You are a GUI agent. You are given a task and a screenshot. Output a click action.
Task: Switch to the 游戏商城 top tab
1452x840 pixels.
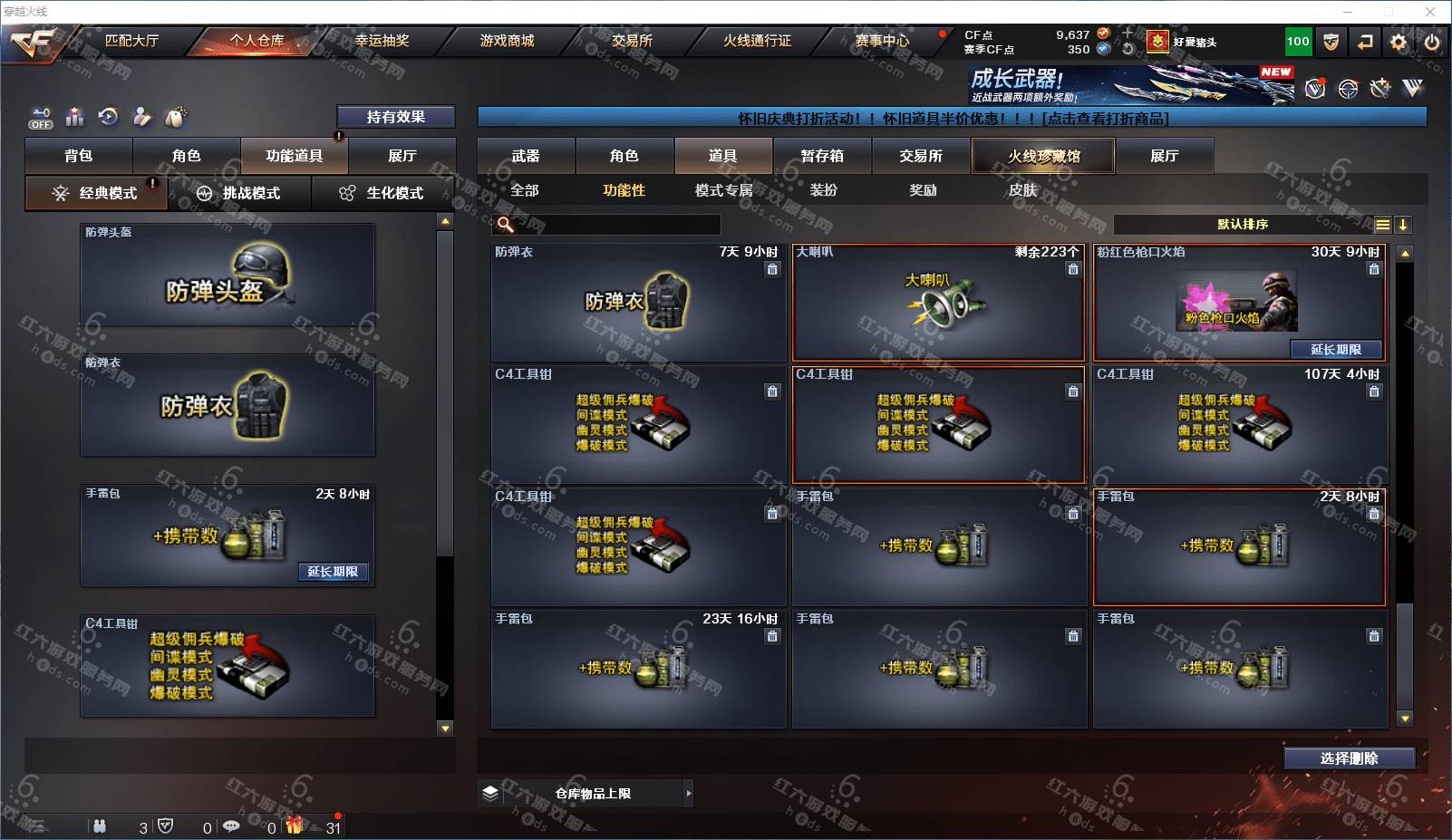point(507,41)
